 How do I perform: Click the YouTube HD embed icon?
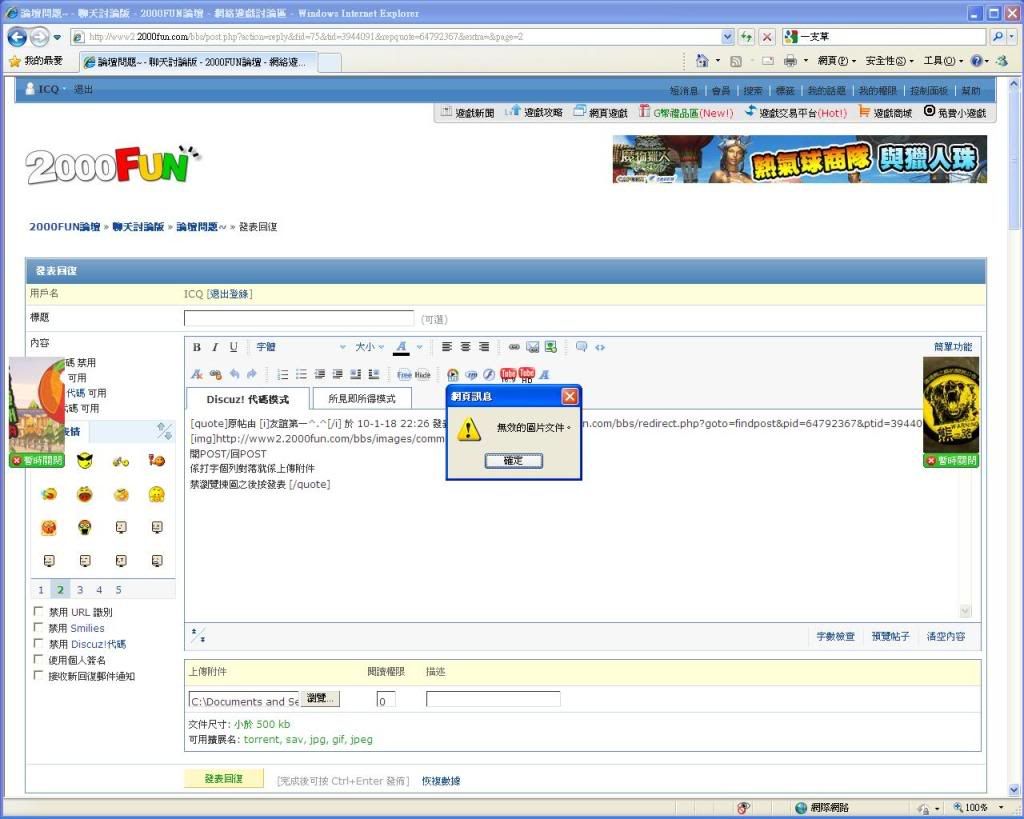(526, 374)
